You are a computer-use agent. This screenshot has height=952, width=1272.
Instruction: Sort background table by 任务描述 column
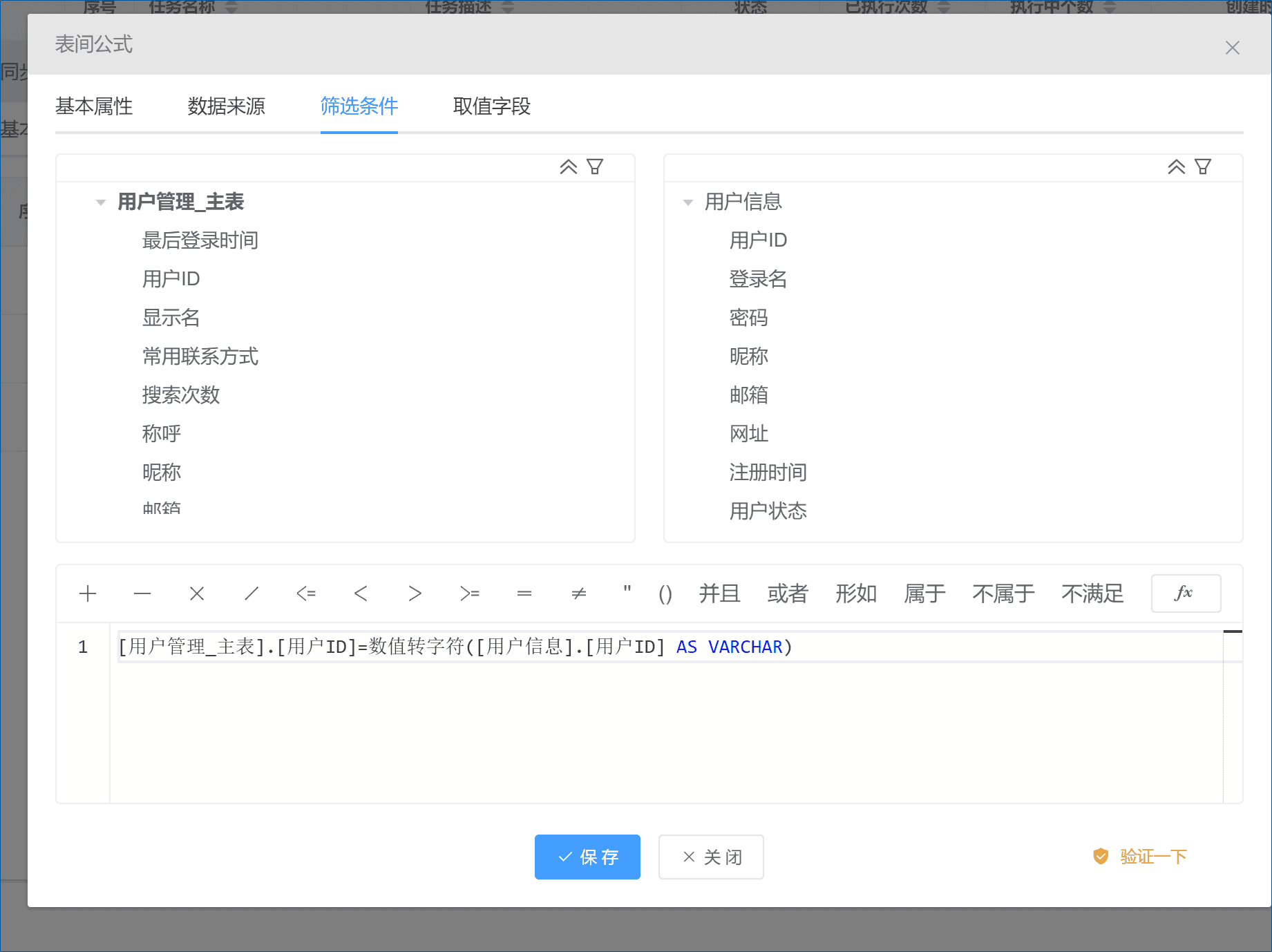tap(508, 7)
